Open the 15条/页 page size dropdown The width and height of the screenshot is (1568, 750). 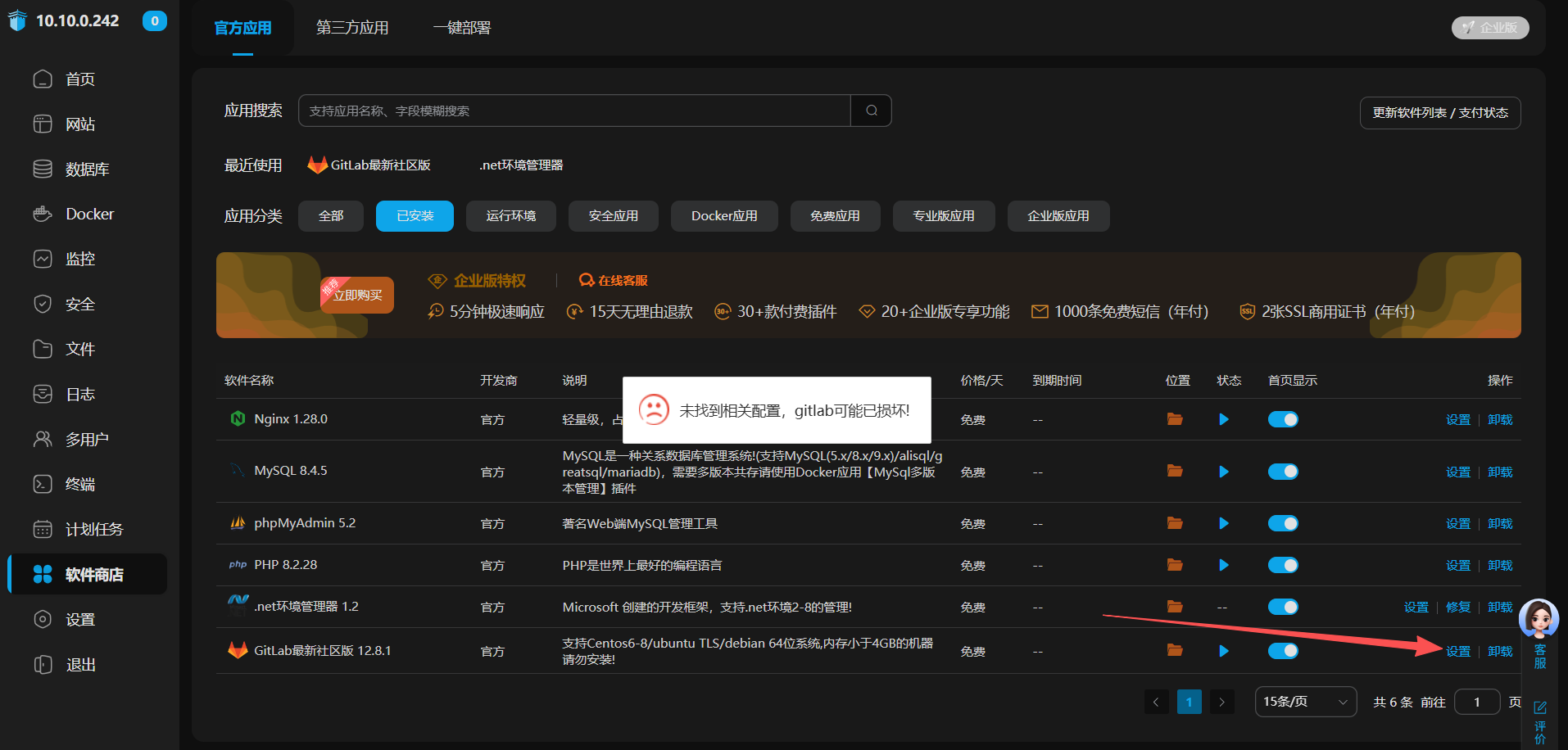(1305, 702)
